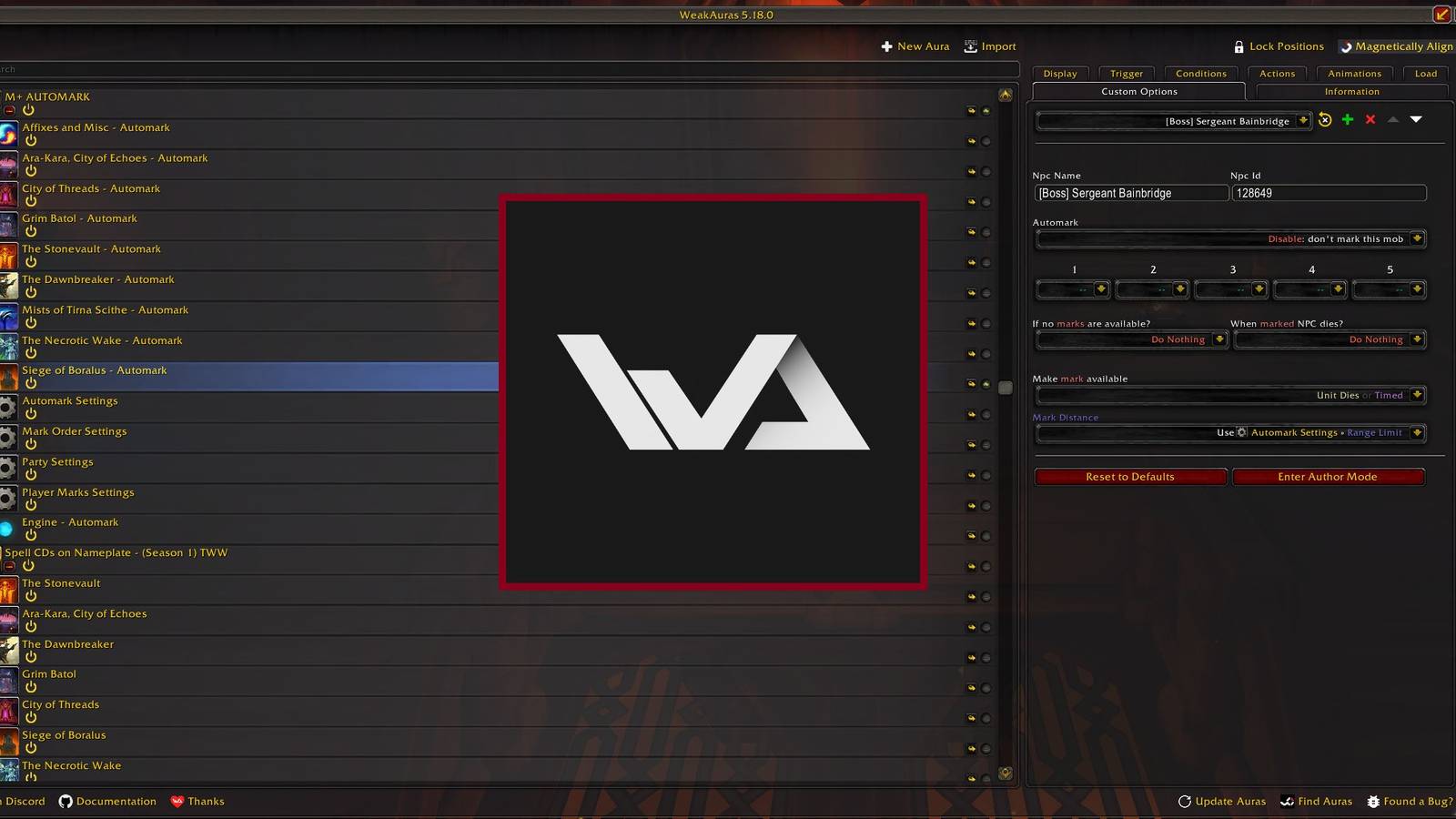Open the 'If no marks are available?' dropdown
Viewport: 1456px width, 819px height.
pyautogui.click(x=1218, y=339)
